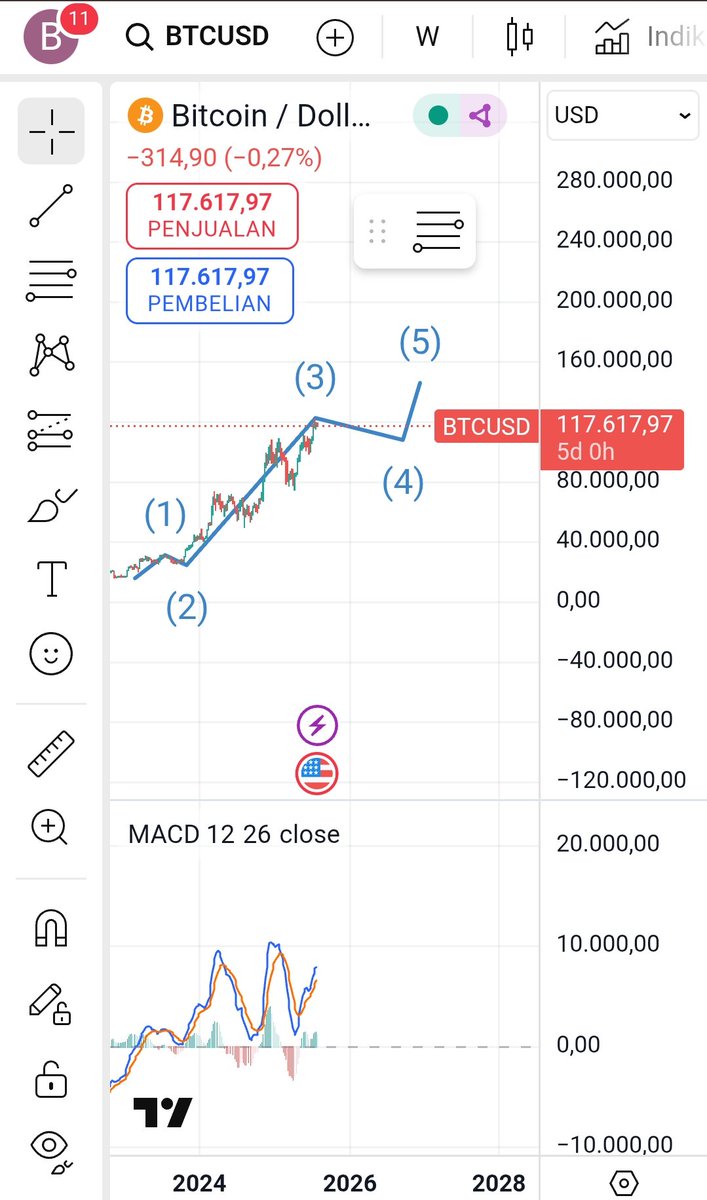Open the Indicators menu
Image resolution: width=707 pixels, height=1200 pixels.
pyautogui.click(x=649, y=37)
